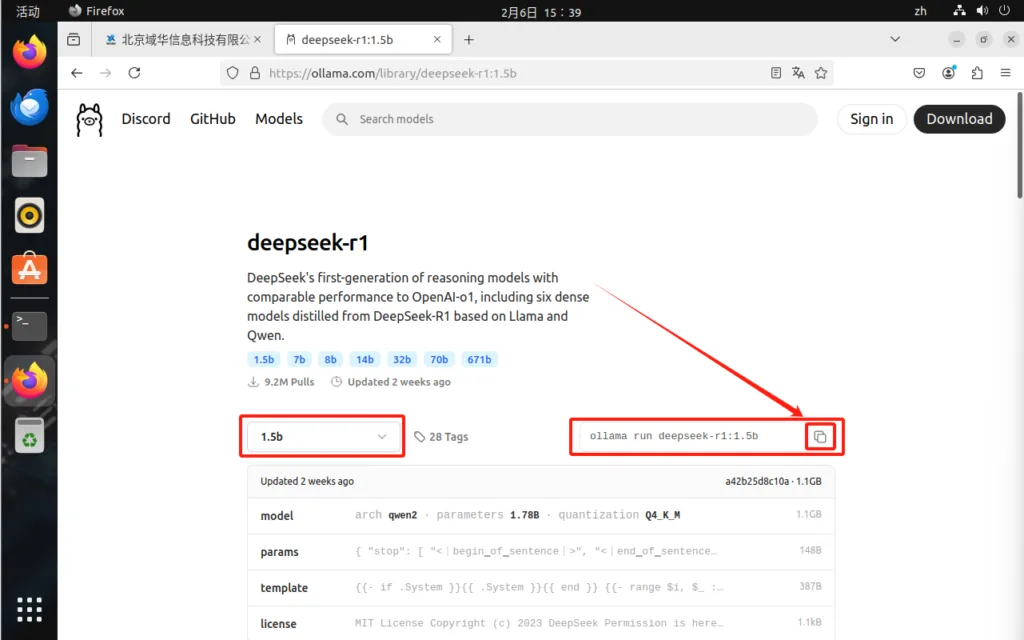Open Firefox hamburger application menu
Image resolution: width=1024 pixels, height=640 pixels.
tap(1006, 73)
